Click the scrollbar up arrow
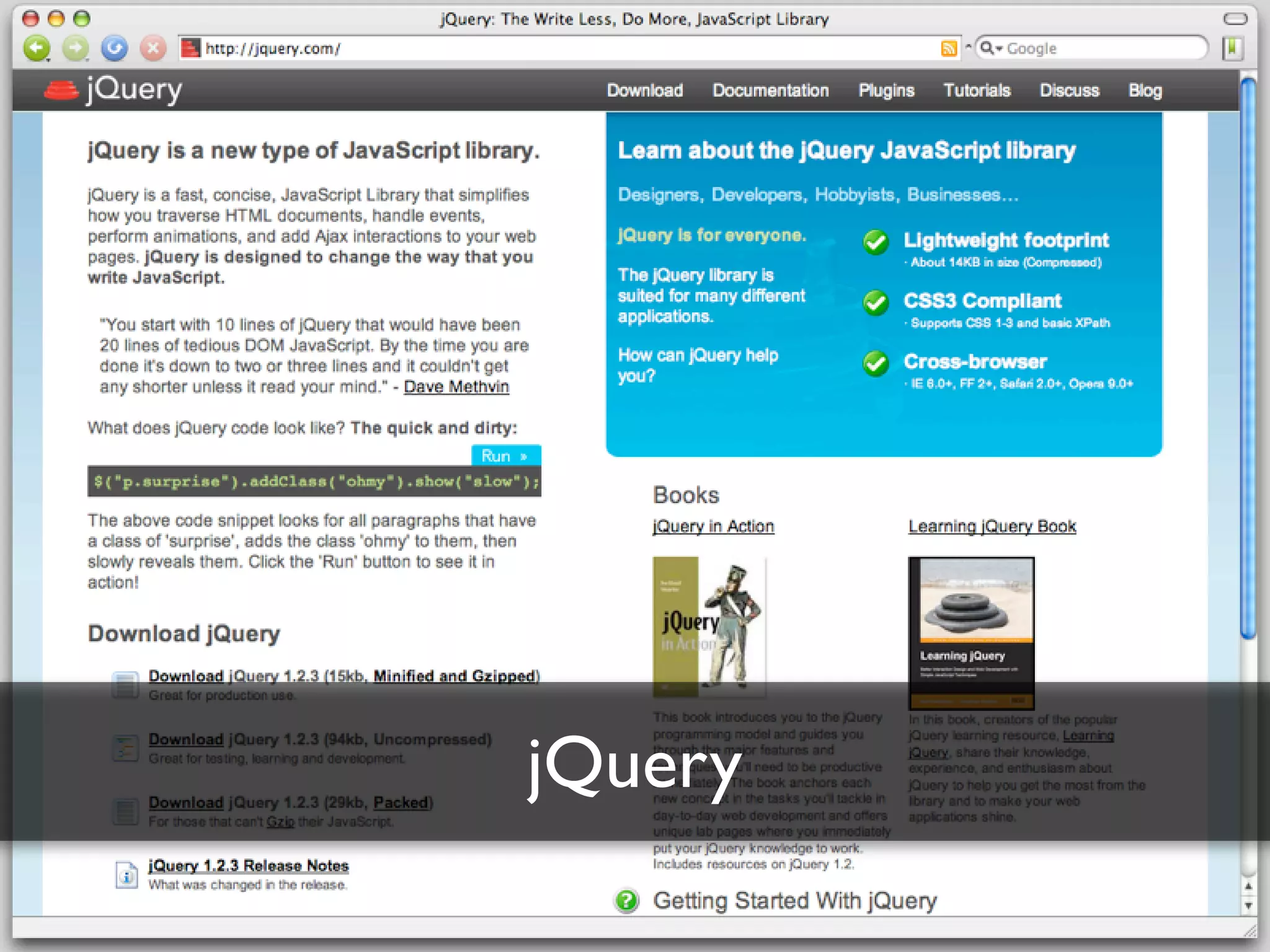This screenshot has height=952, width=1270. tap(1248, 887)
